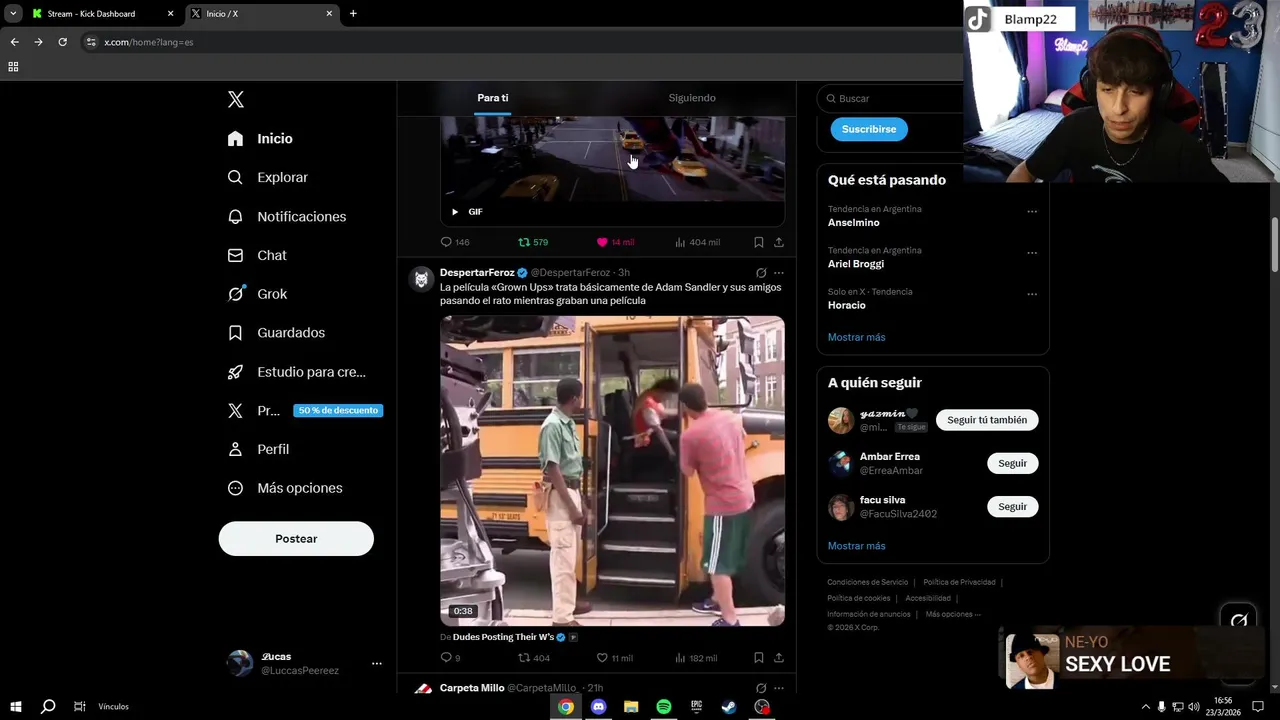Follow Ambar Errea

(1012, 463)
